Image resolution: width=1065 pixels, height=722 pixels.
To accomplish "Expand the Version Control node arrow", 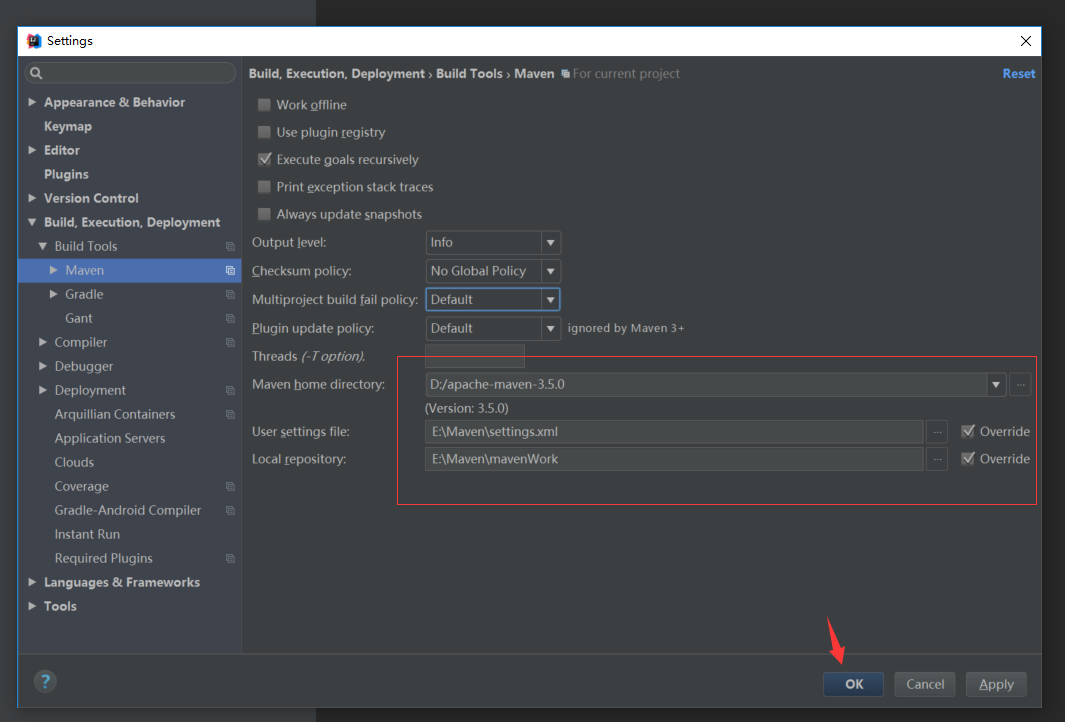I will pyautogui.click(x=32, y=198).
